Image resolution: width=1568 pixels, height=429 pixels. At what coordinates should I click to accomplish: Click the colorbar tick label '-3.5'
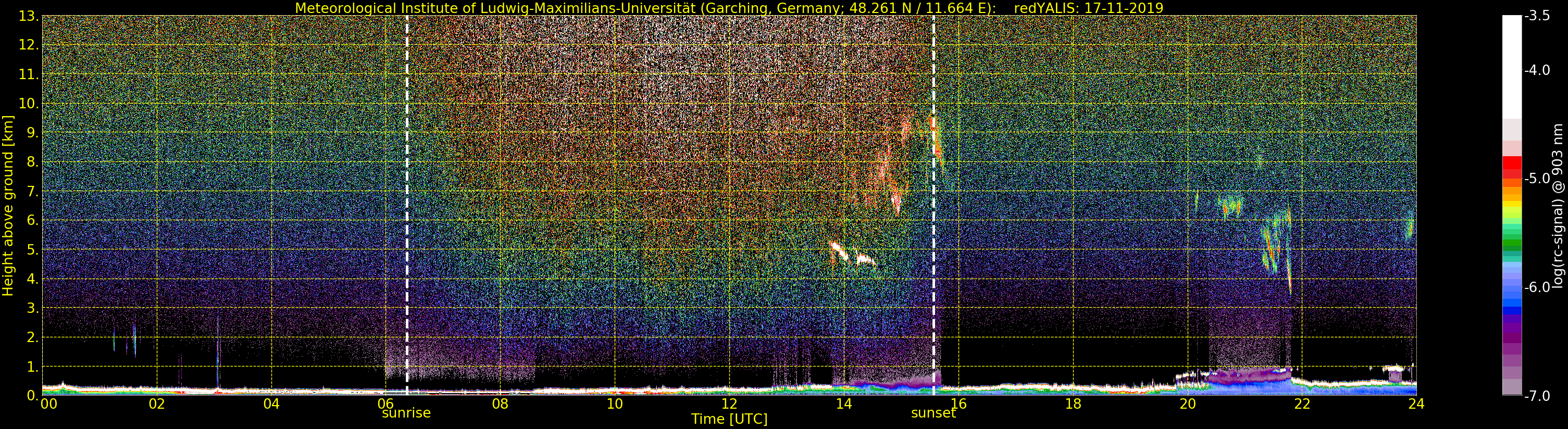pyautogui.click(x=1537, y=17)
